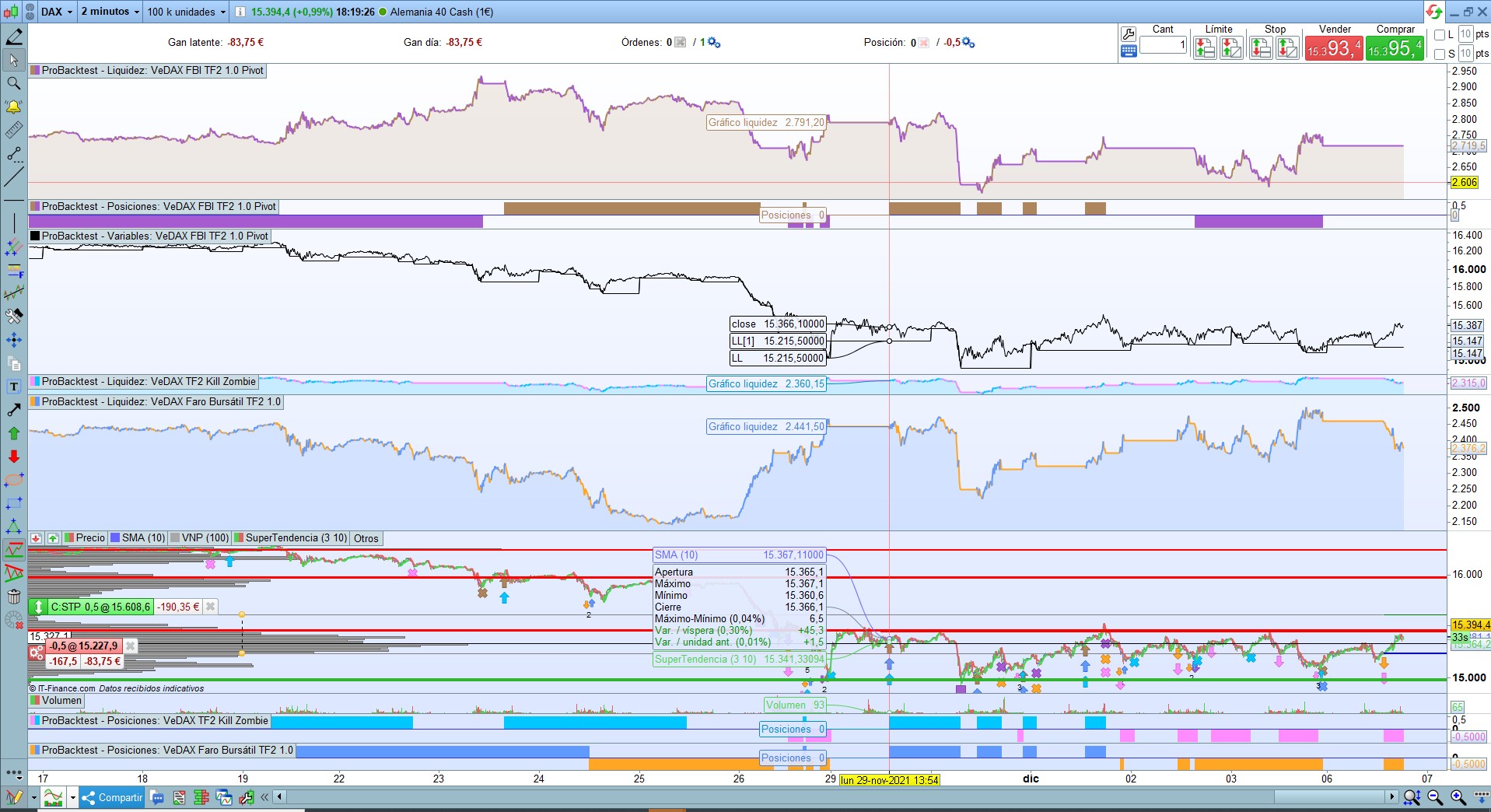Expand the dropdown arrow beside the pencil-chart icon

click(x=33, y=797)
